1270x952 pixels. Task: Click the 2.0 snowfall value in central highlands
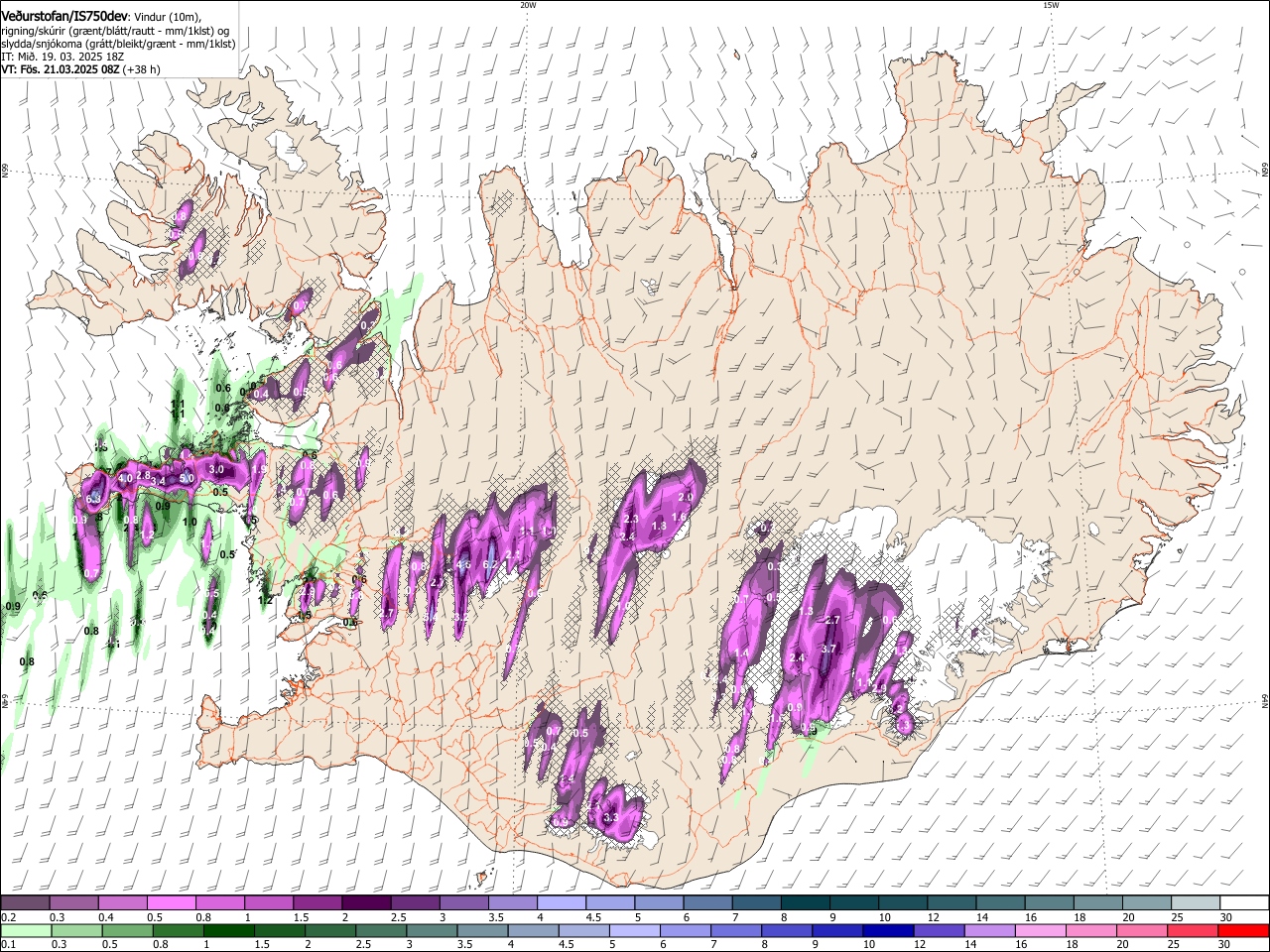(x=685, y=498)
